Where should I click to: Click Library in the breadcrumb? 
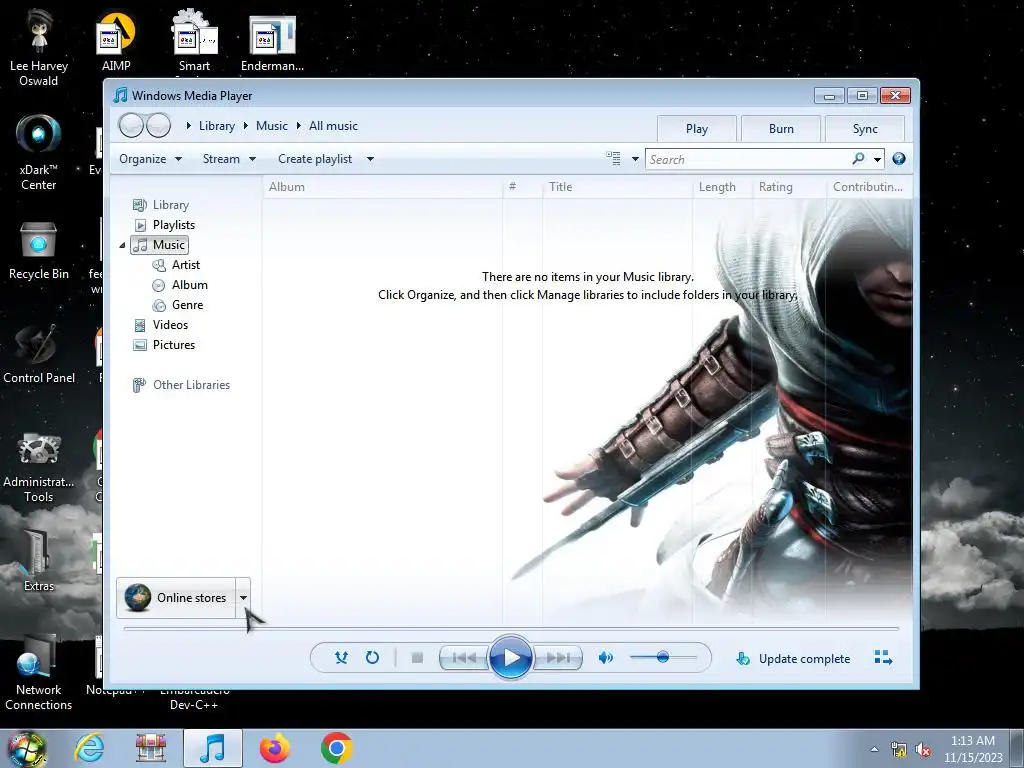click(217, 126)
